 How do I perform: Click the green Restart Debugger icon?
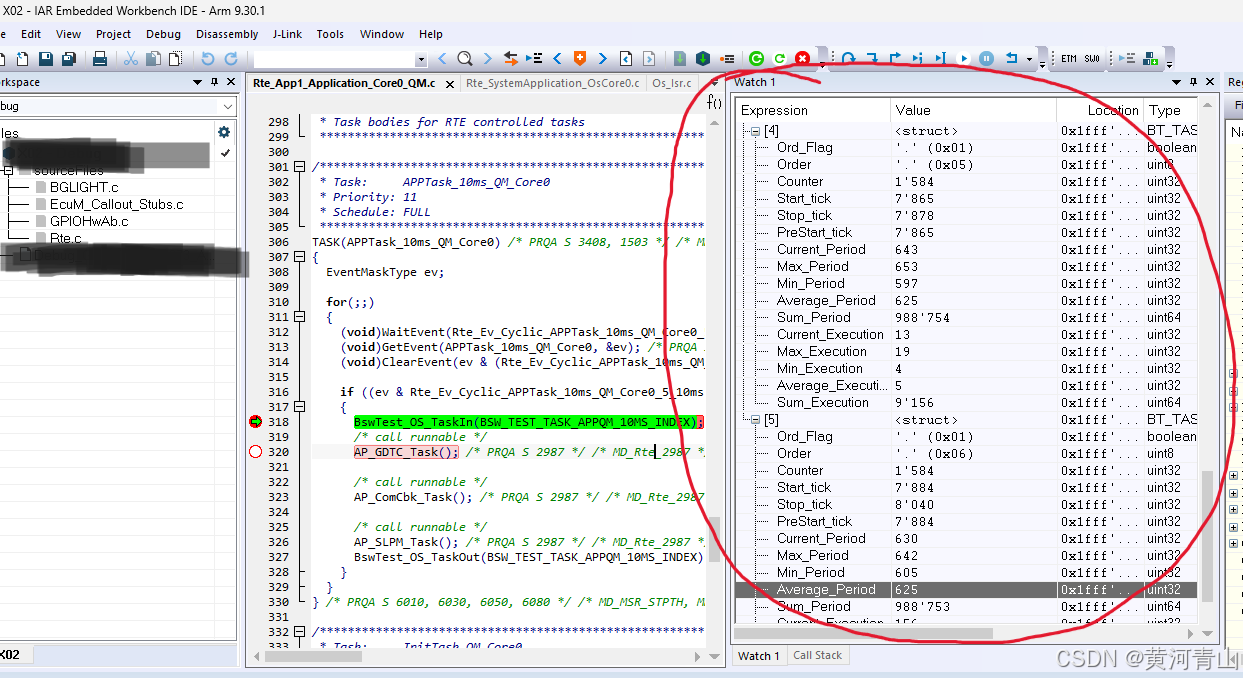(756, 59)
